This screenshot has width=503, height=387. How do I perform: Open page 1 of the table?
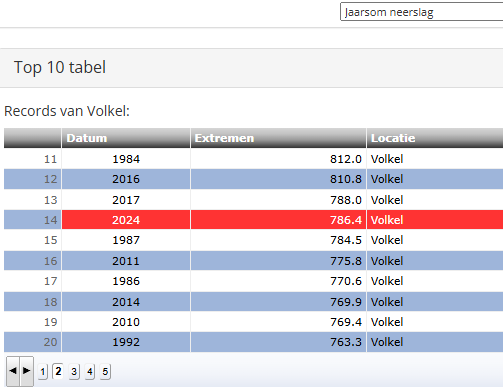click(43, 371)
